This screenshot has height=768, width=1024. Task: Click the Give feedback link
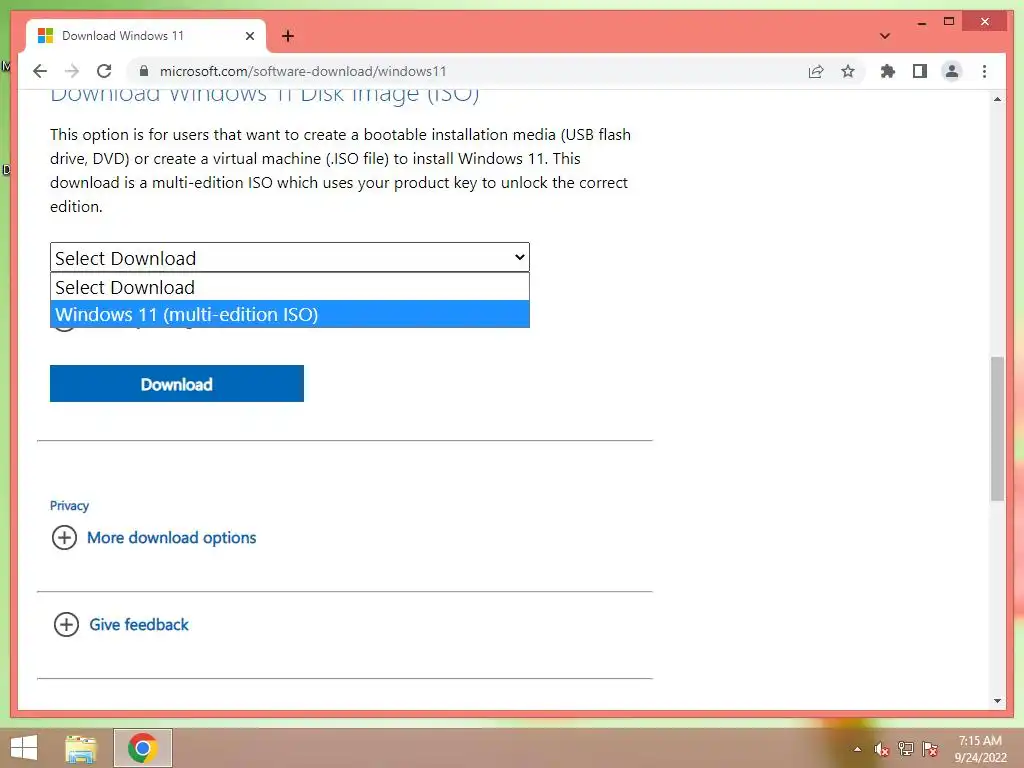pyautogui.click(x=139, y=624)
